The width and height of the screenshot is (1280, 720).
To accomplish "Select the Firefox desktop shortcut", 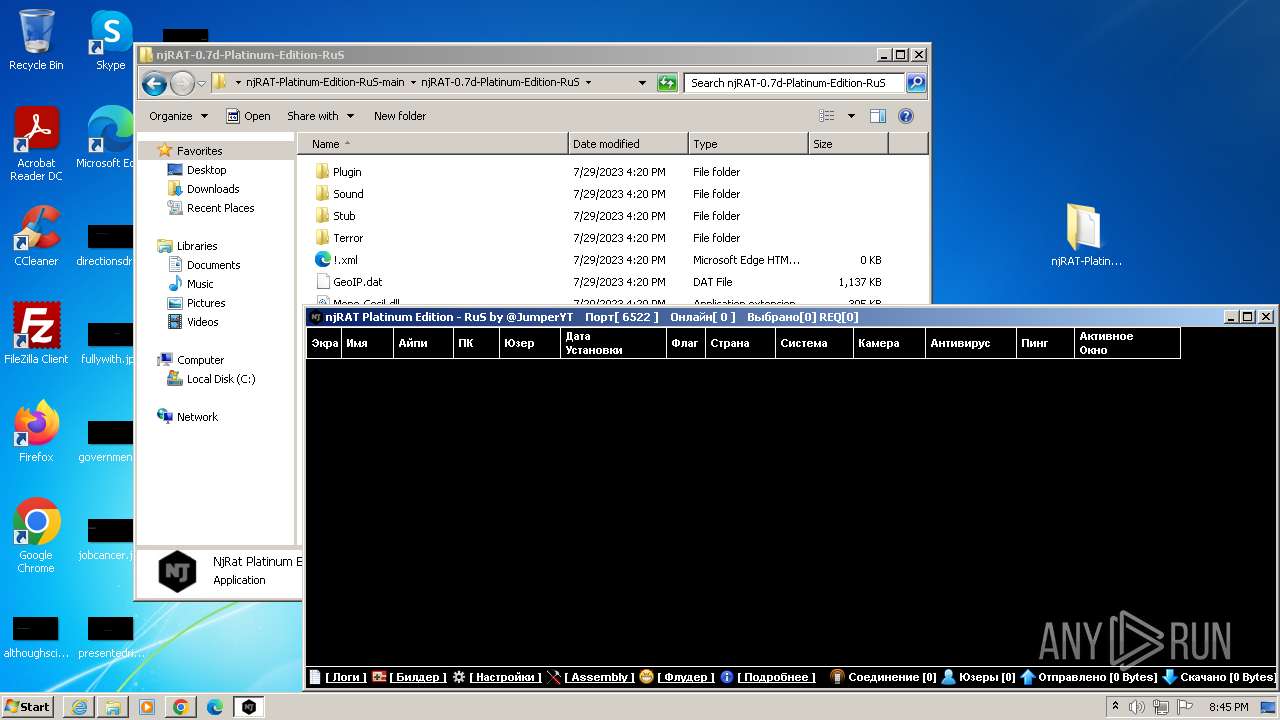I will coord(36,431).
